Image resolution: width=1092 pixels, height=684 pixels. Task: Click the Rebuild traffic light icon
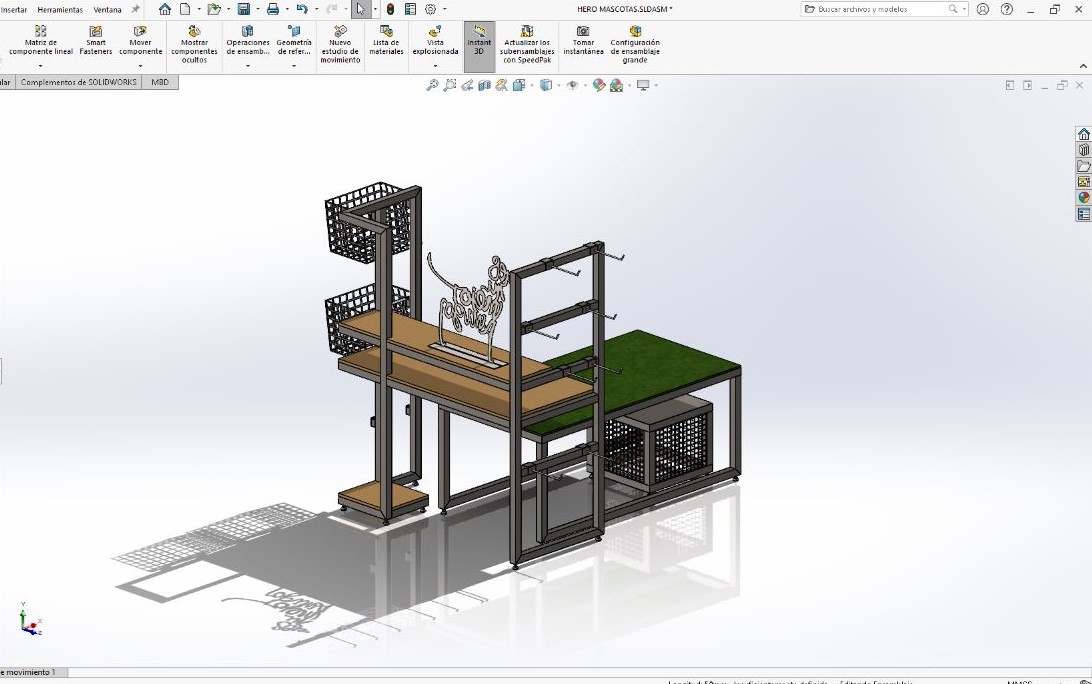[x=391, y=9]
